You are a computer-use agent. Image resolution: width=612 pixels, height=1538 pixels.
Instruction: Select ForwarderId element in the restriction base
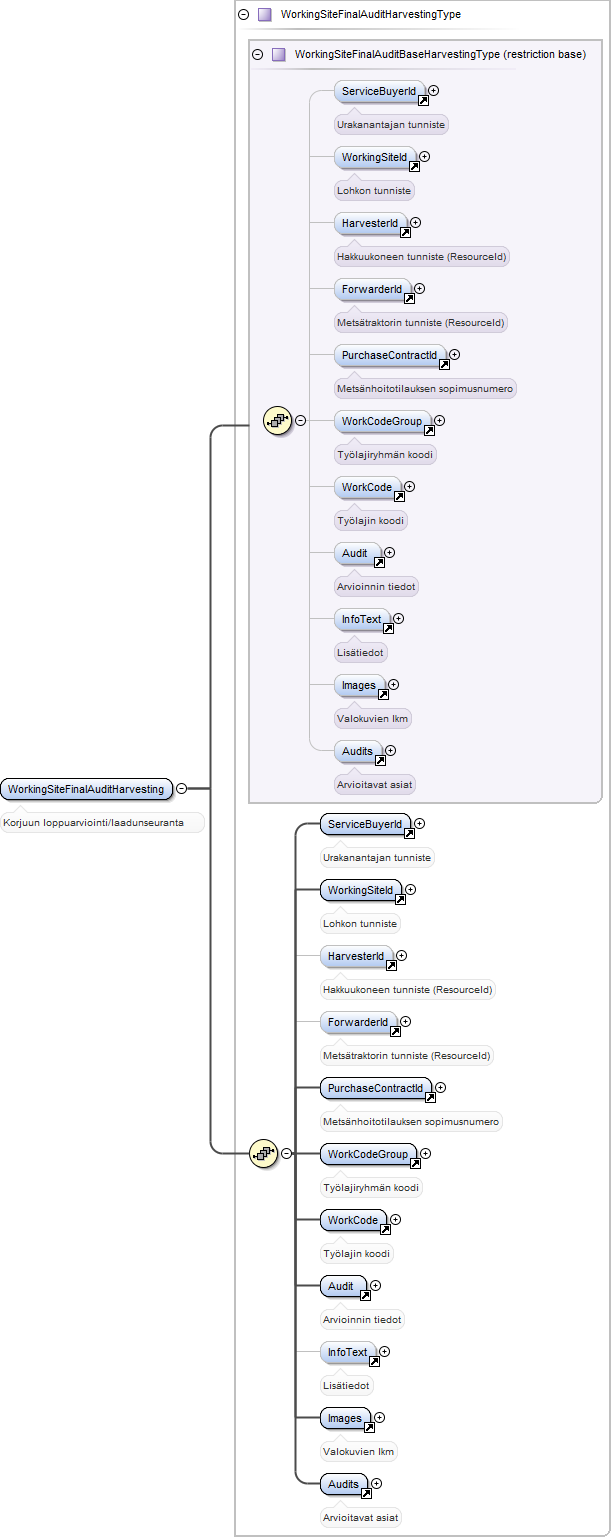coord(372,289)
